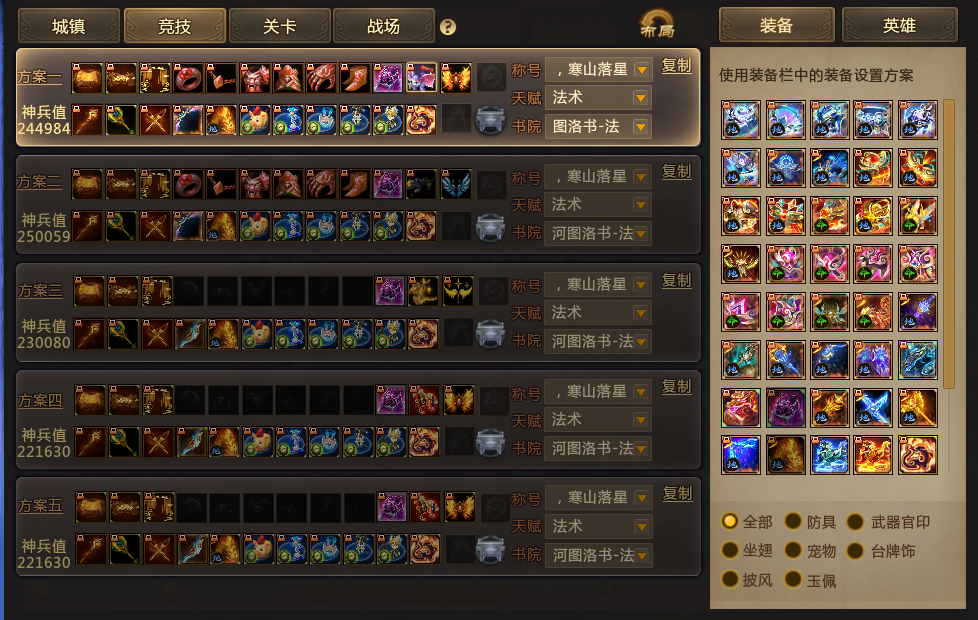Image resolution: width=978 pixels, height=620 pixels.
Task: Choose the 宠物 pet filter option
Action: coord(810,551)
